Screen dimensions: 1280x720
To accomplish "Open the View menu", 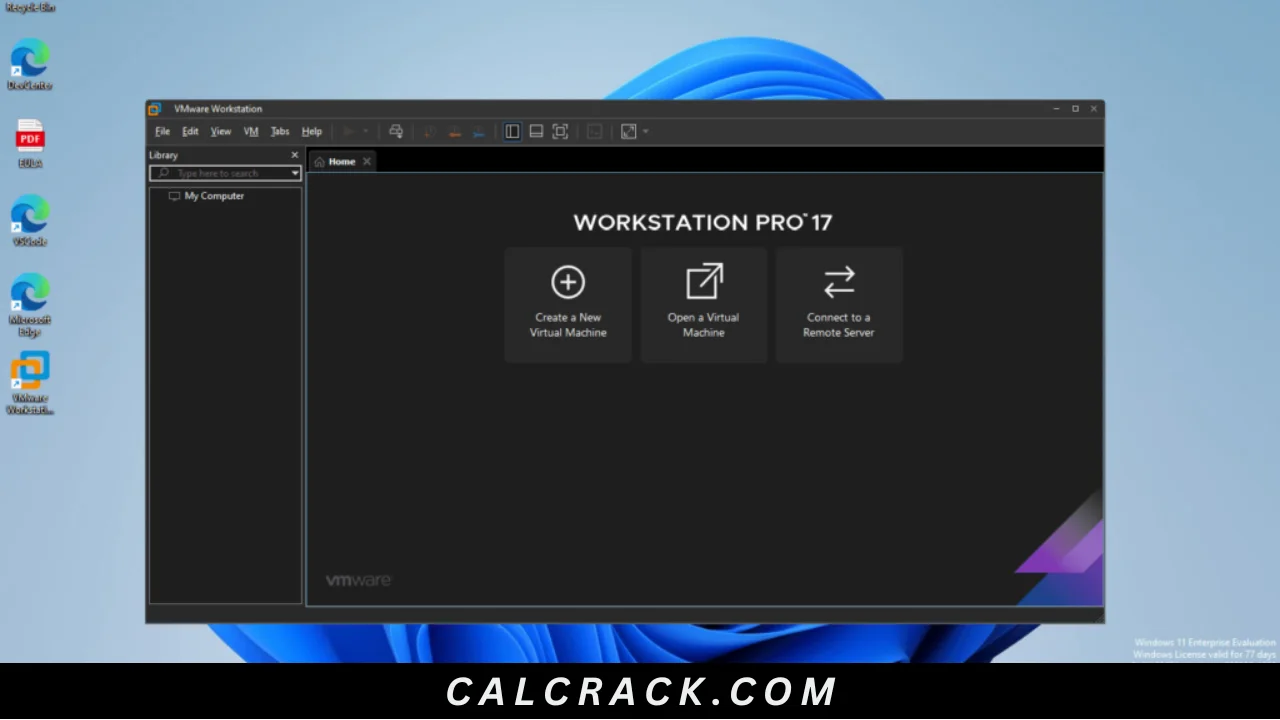I will [x=221, y=132].
